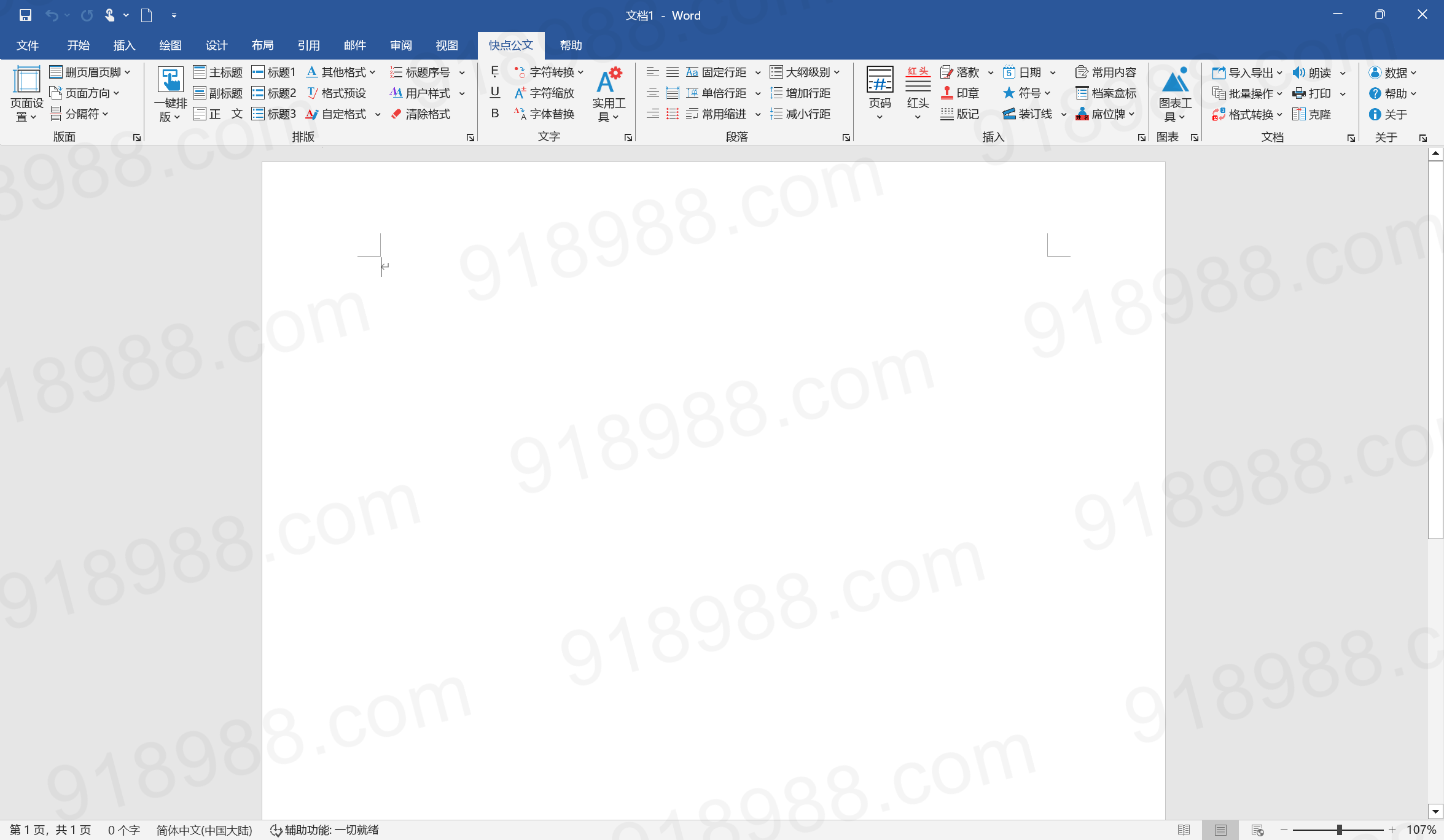Viewport: 1444px width, 840px height.
Task: Open the 字符转换 character conversion dropdown
Action: [549, 72]
